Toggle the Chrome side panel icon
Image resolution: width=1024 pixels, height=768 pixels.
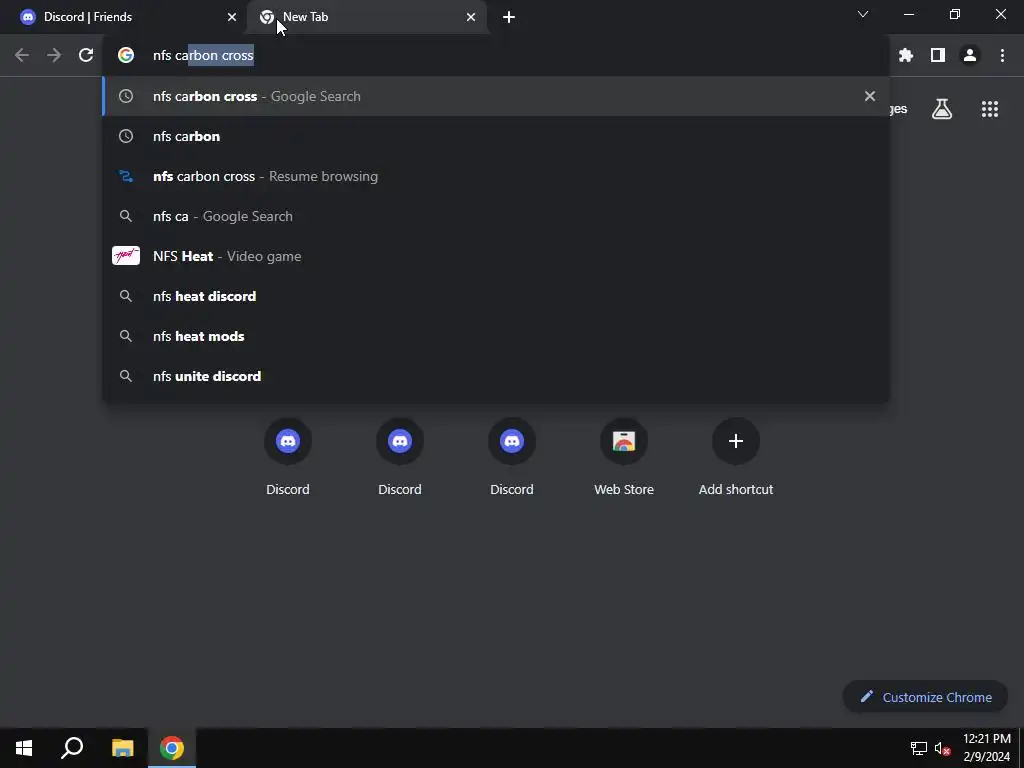(938, 55)
